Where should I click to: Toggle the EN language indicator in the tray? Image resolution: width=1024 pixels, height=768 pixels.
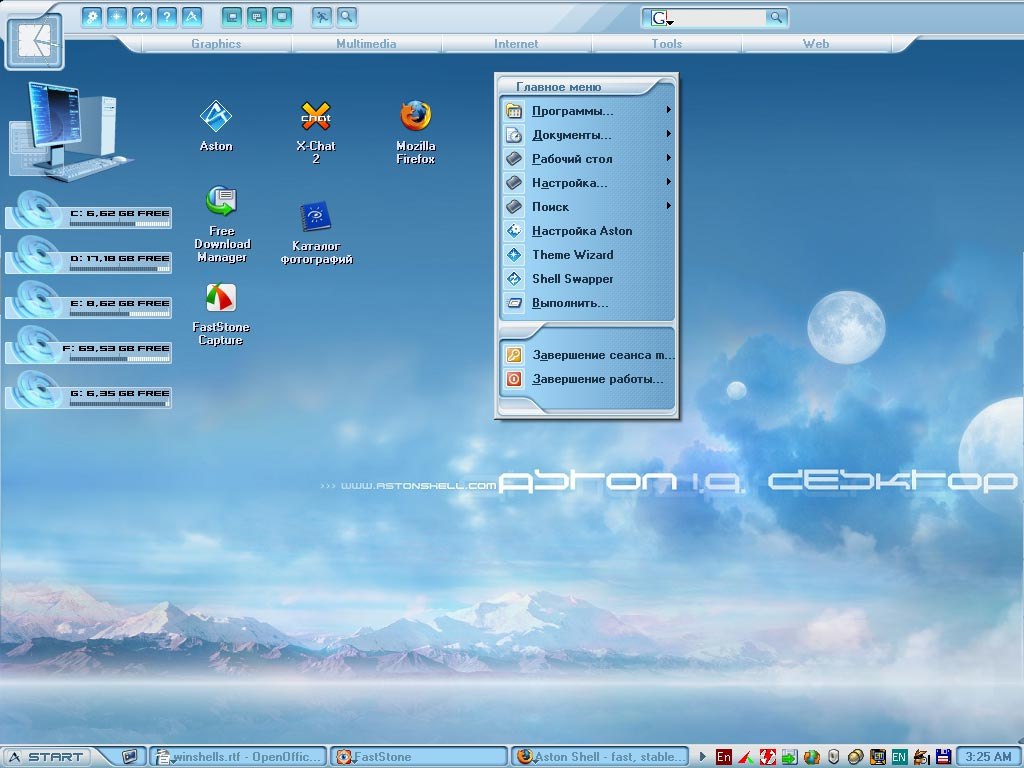coord(899,757)
